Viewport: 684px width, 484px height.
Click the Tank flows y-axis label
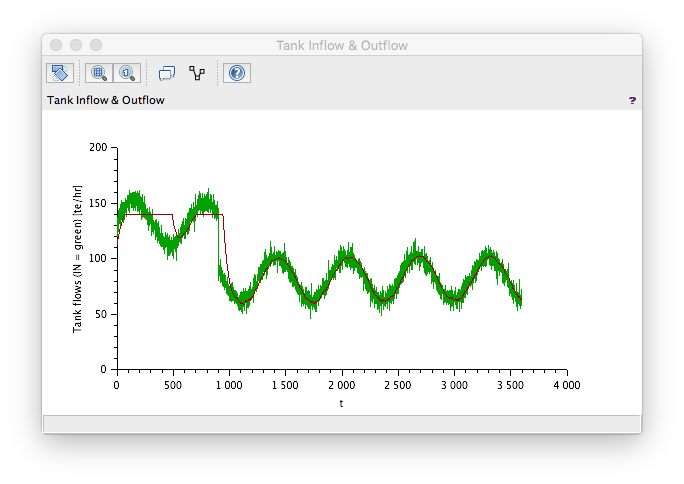point(77,259)
